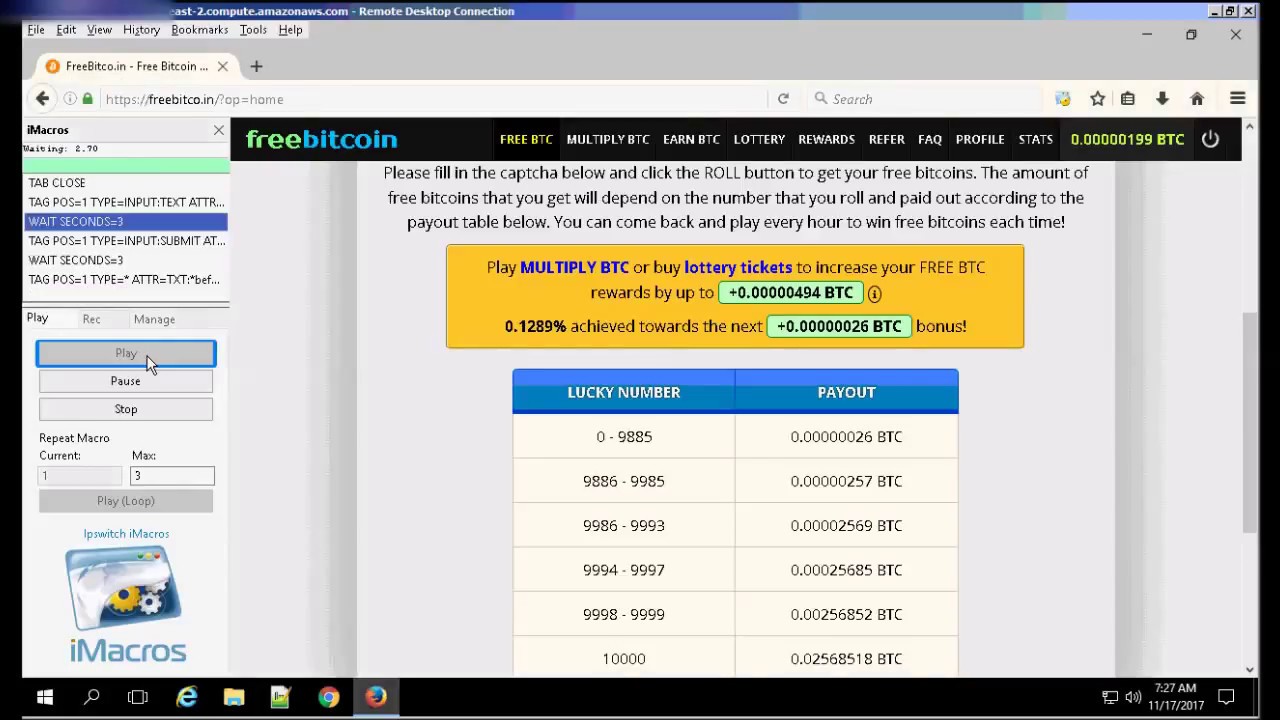Close the FreeBitco.in browser tab

(x=222, y=66)
